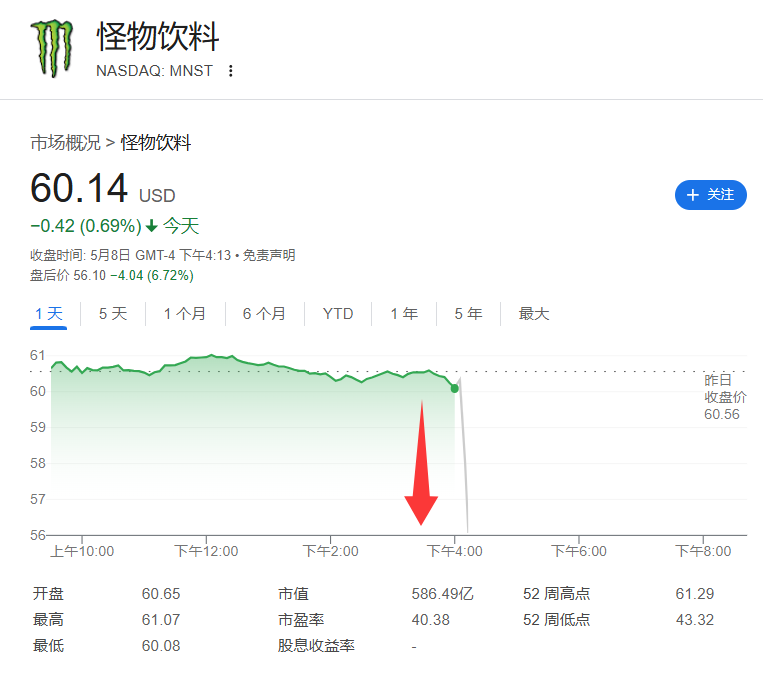The width and height of the screenshot is (763, 677).
Task: Click the 关注 follow button
Action: pyautogui.click(x=710, y=195)
